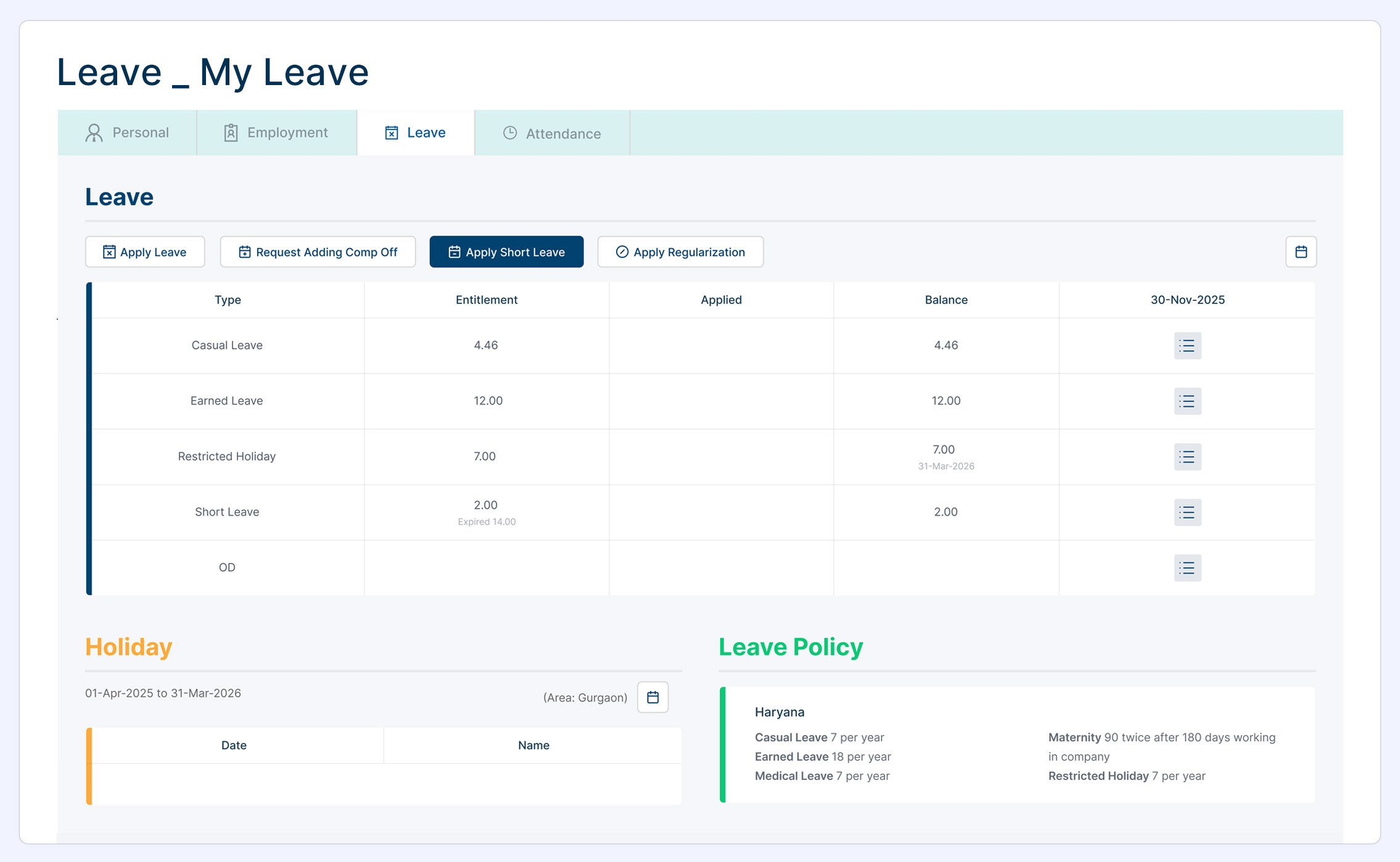The height and width of the screenshot is (862, 1400).
Task: Click the Holiday Name column header
Action: pyautogui.click(x=533, y=745)
